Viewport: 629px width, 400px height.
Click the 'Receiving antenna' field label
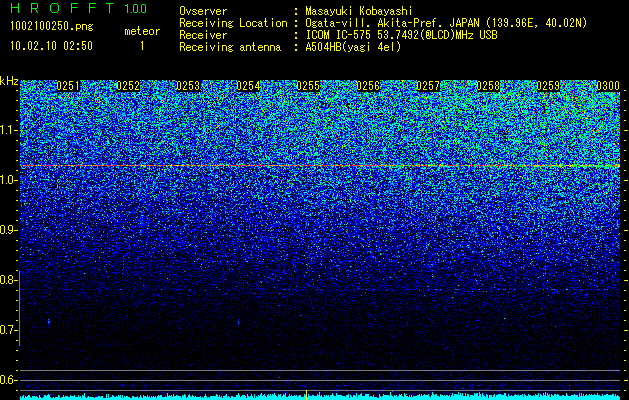[230, 47]
